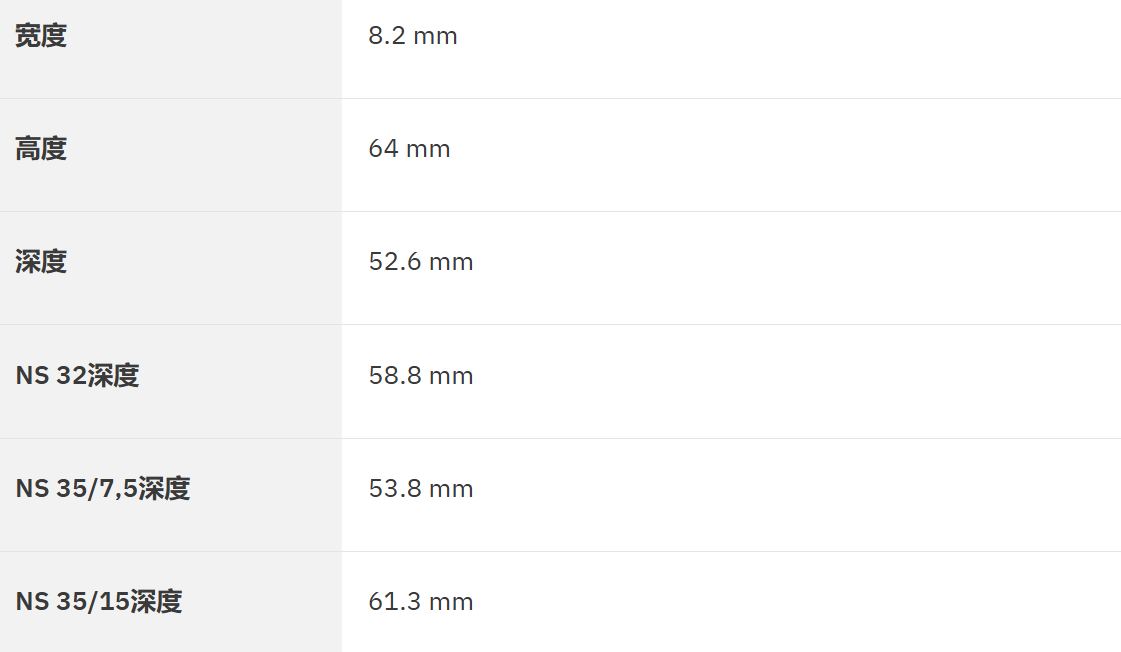Select the 58.8 mm value
Viewport: 1121px width, 652px height.
click(x=420, y=376)
